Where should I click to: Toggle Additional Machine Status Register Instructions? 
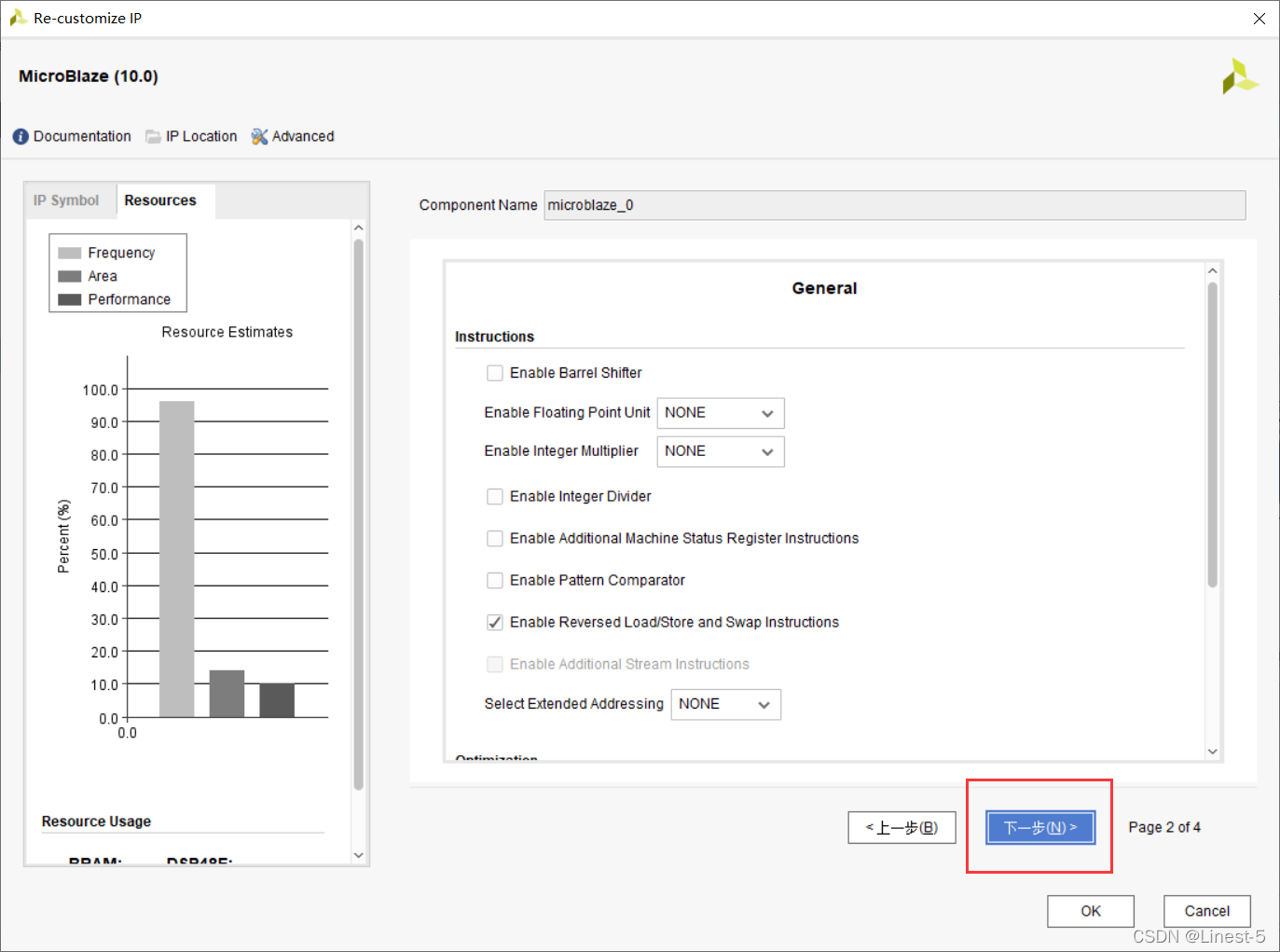point(495,539)
